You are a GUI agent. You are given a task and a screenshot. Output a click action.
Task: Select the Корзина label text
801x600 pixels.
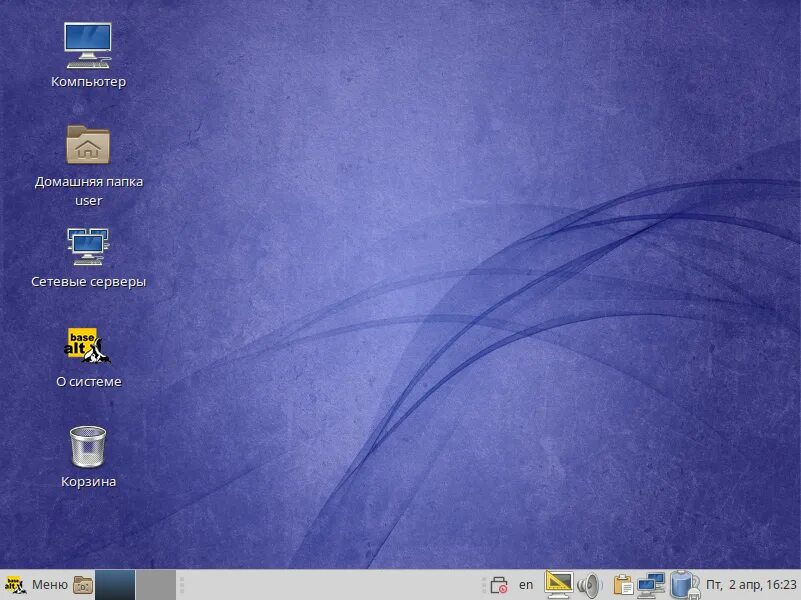[88, 482]
